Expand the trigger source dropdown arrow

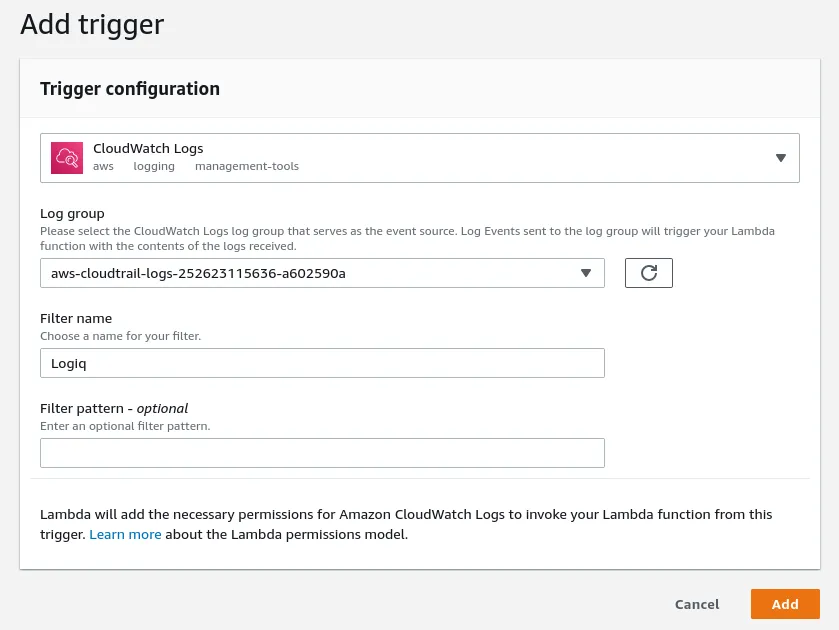point(781,158)
